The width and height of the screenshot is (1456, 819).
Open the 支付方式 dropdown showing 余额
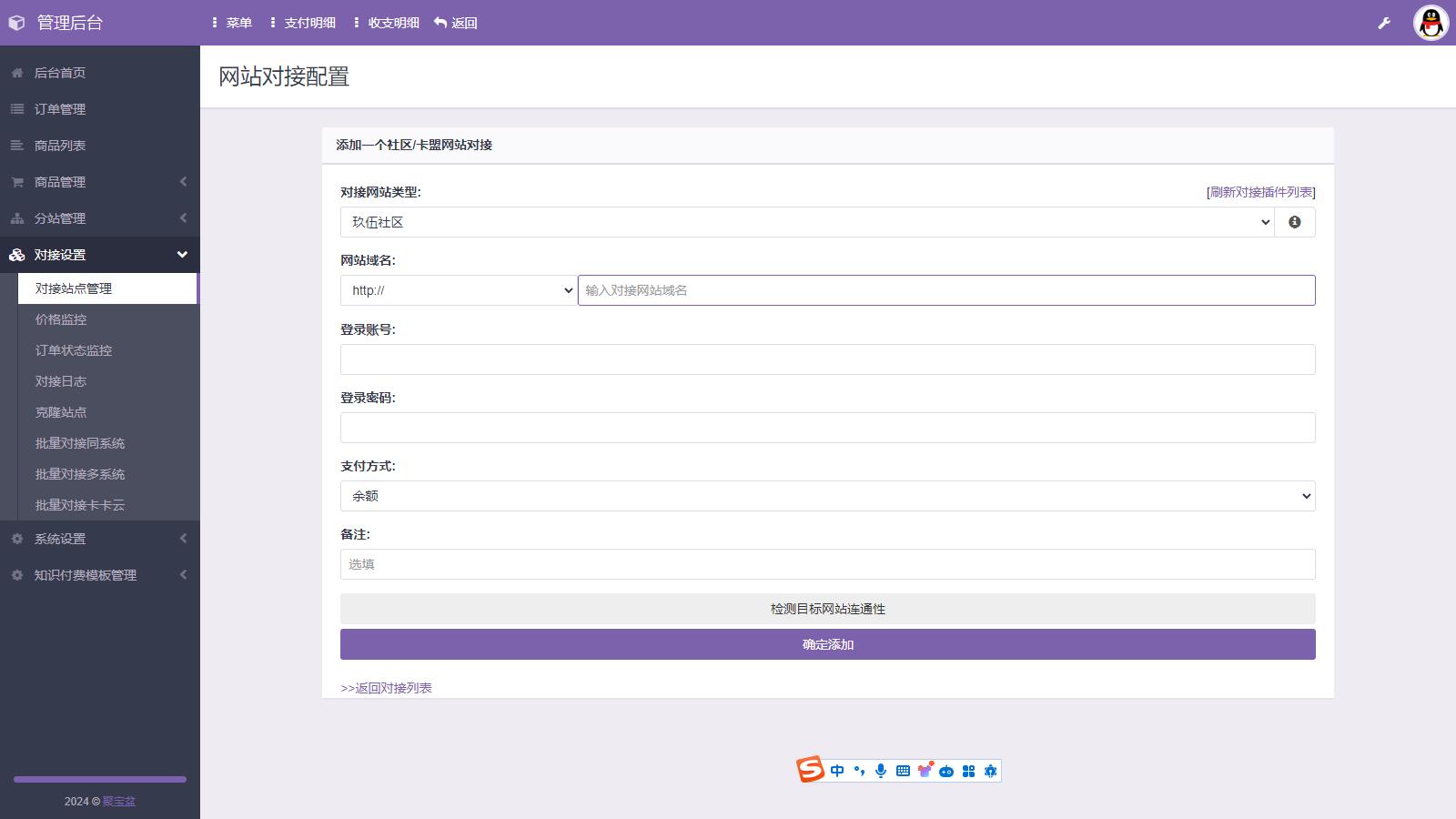[827, 496]
